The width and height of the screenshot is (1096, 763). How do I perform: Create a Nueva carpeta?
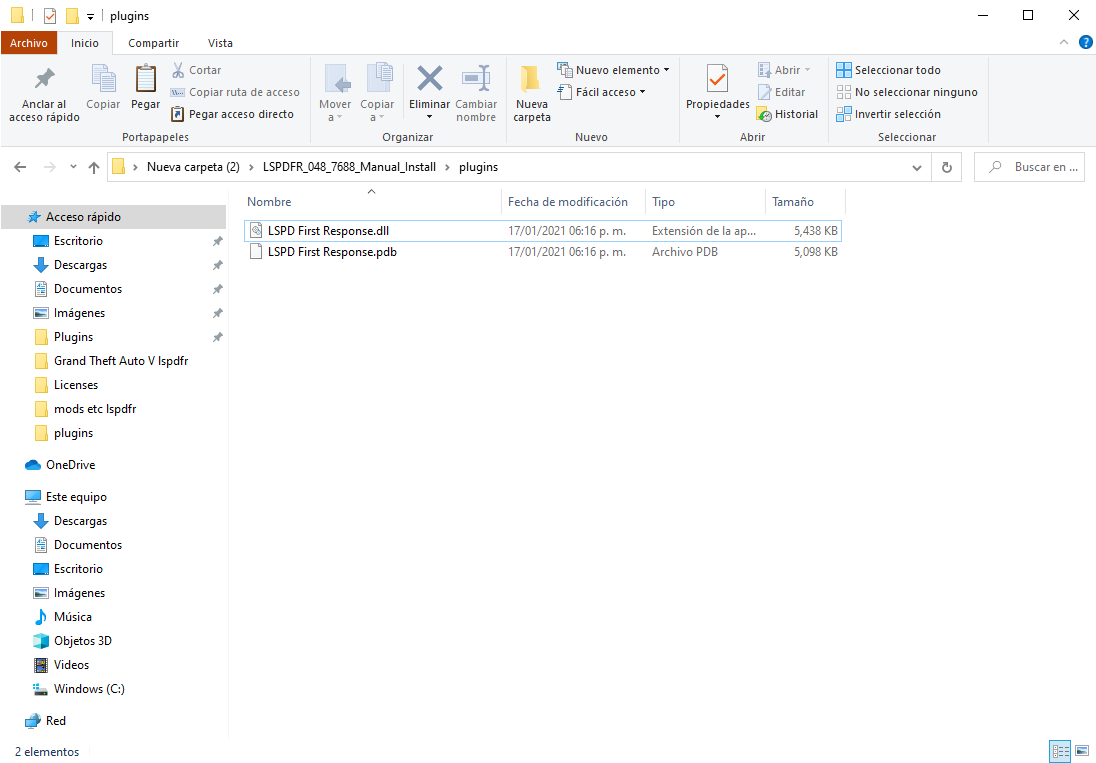[x=532, y=94]
